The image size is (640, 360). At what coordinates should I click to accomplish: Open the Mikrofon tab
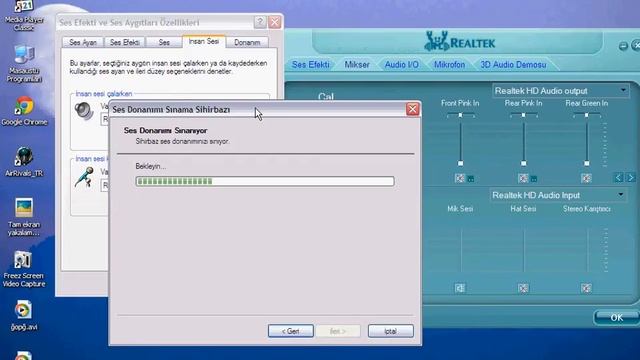[449, 64]
